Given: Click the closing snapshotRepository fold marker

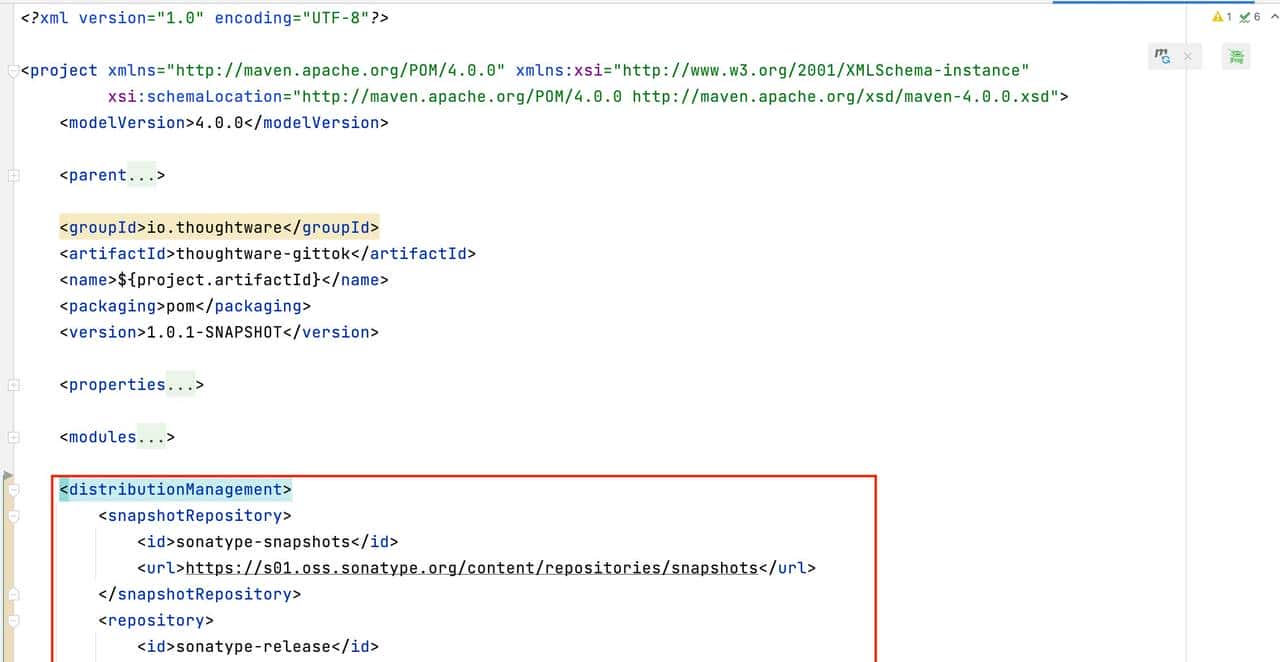Looking at the screenshot, I should (13, 594).
